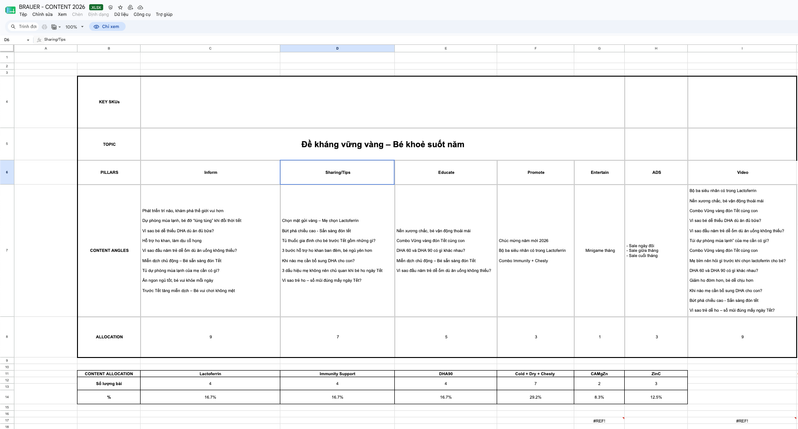Click the Immunity Support heading cell
The width and height of the screenshot is (798, 429).
[x=337, y=374]
